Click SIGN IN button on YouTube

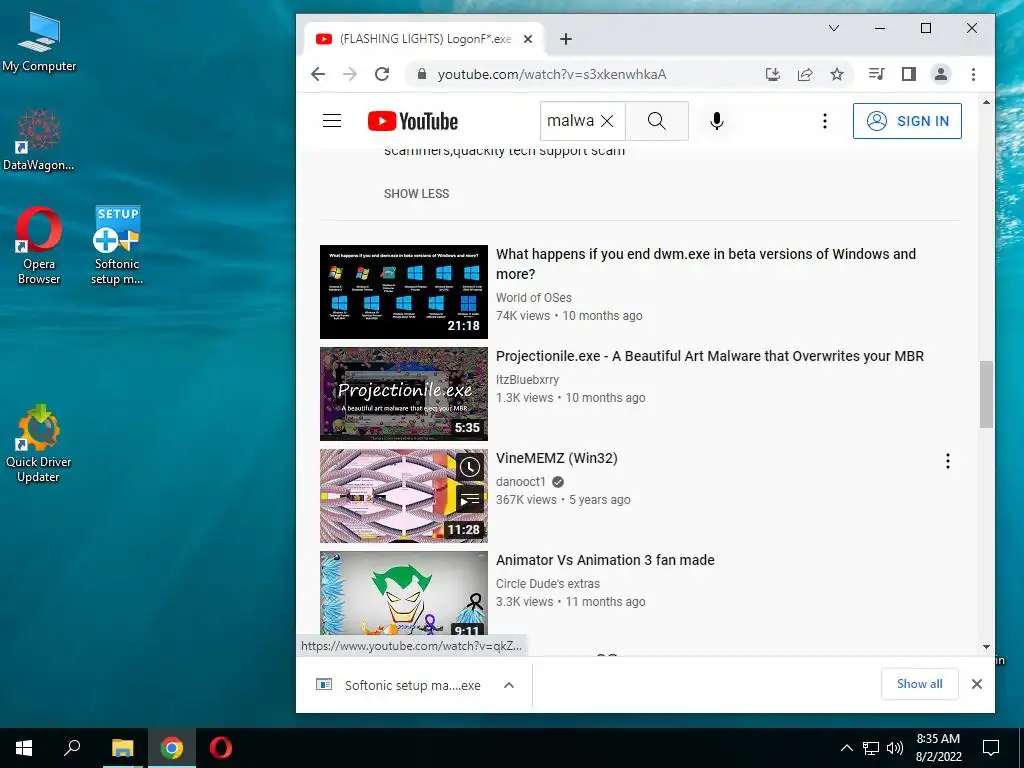pos(907,121)
